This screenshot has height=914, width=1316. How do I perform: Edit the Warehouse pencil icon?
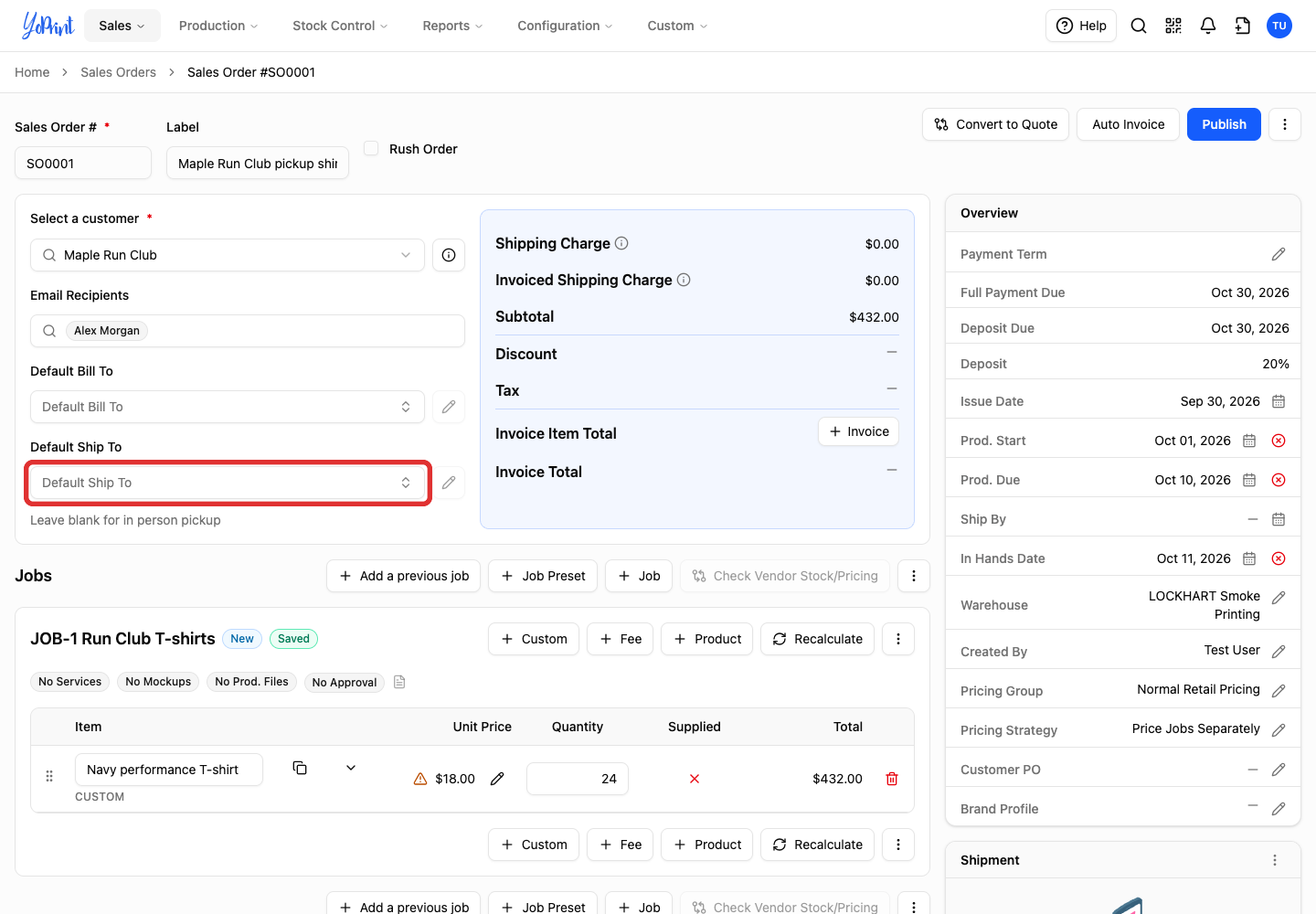[x=1279, y=598]
